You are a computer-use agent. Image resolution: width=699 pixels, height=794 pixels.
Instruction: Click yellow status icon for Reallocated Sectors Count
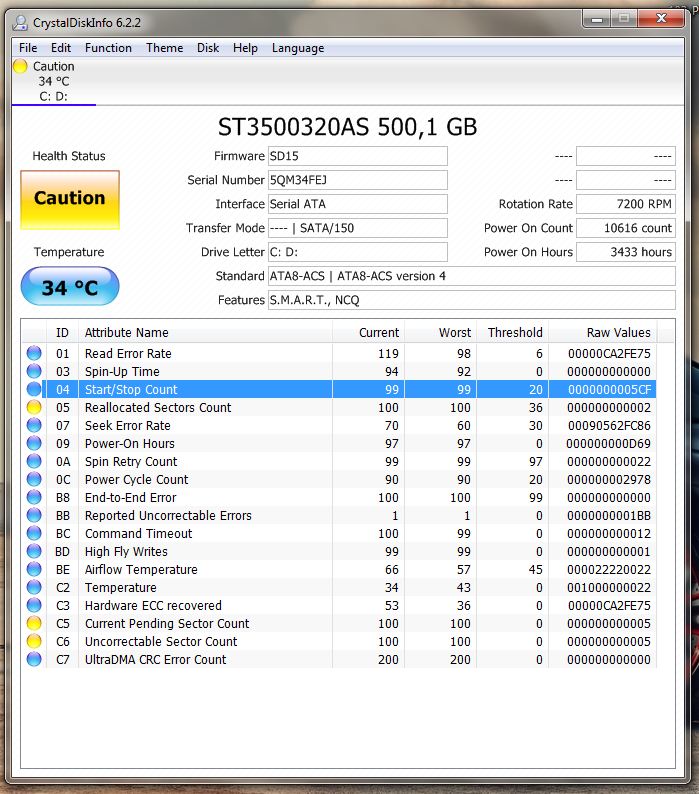(34, 407)
